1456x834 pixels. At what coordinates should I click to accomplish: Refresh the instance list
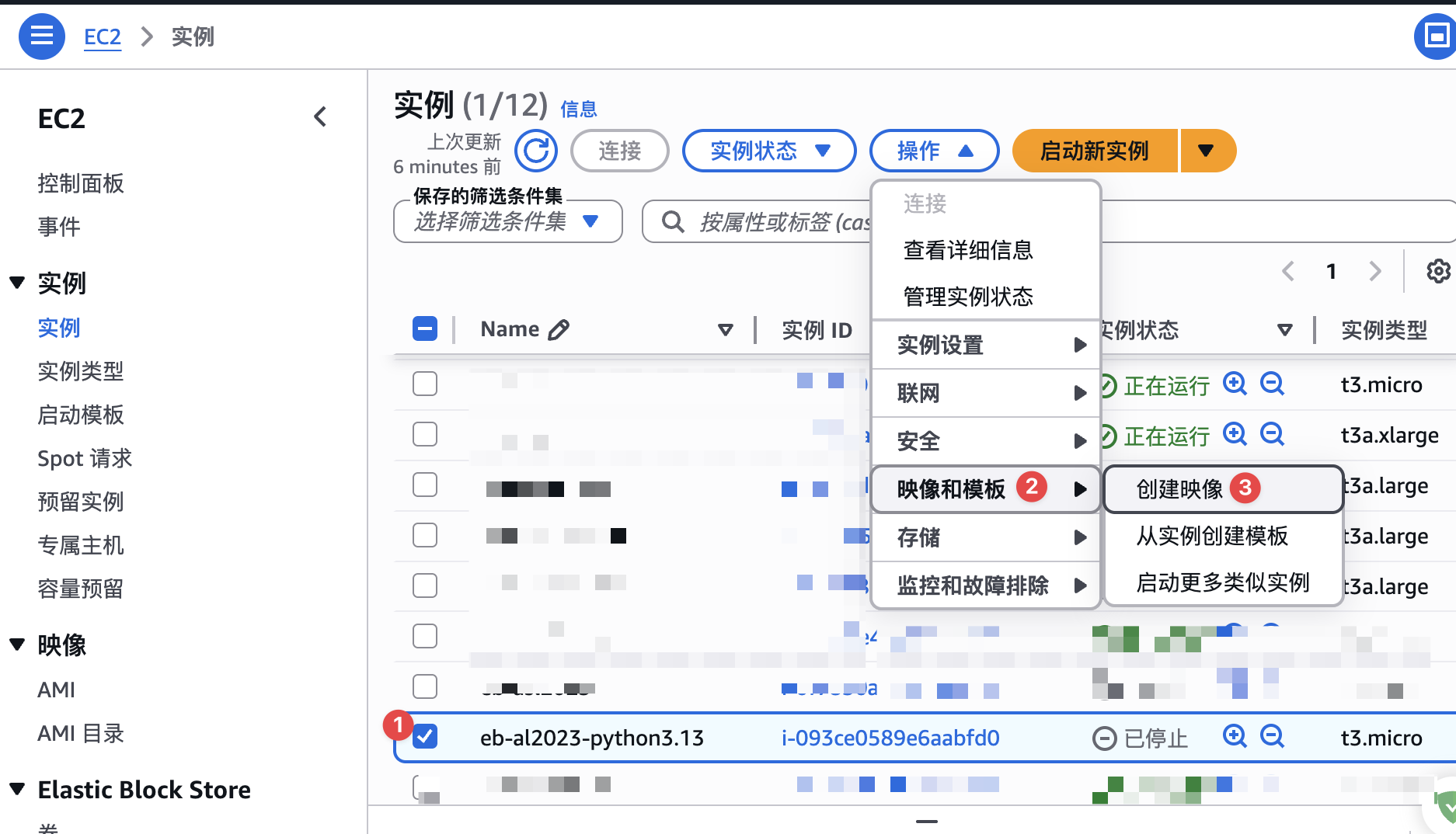536,151
